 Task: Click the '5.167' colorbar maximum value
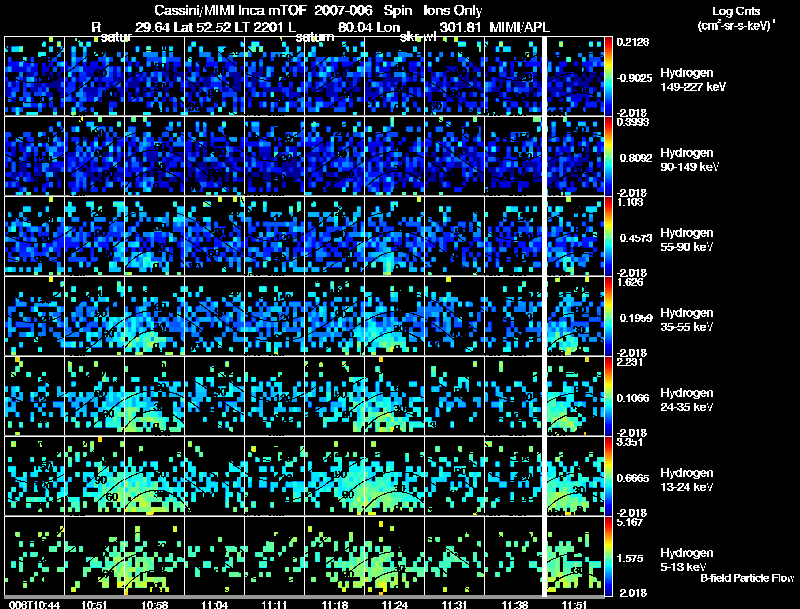pyautogui.click(x=630, y=523)
